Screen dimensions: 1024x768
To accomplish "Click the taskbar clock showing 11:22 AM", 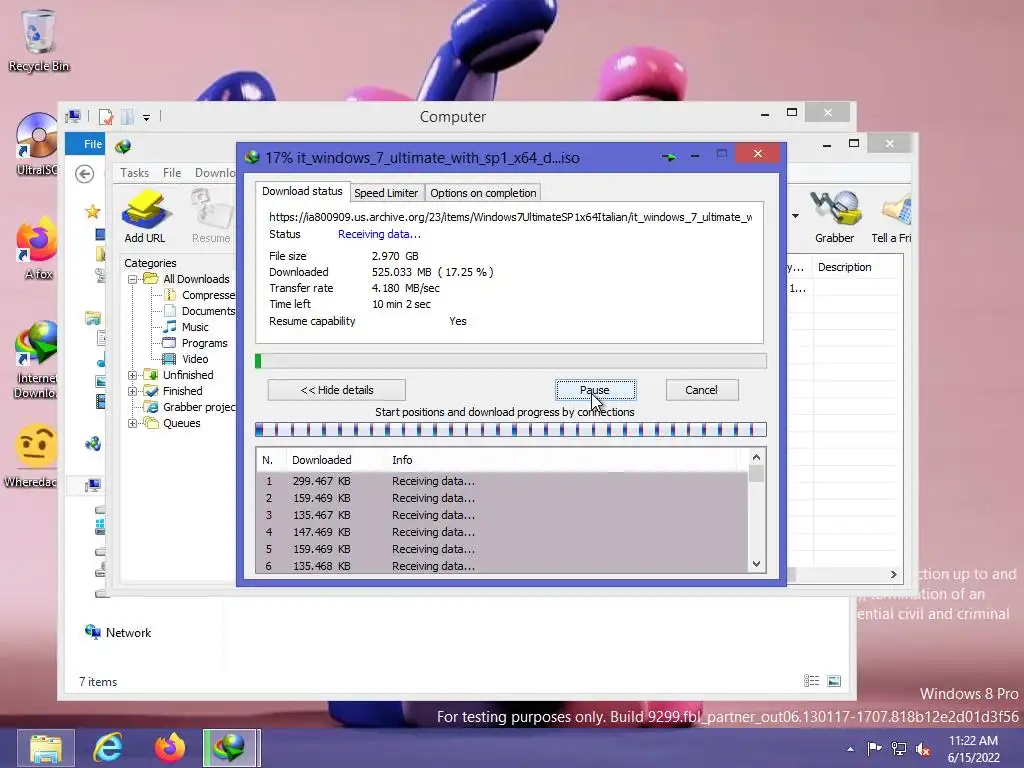I will (973, 749).
